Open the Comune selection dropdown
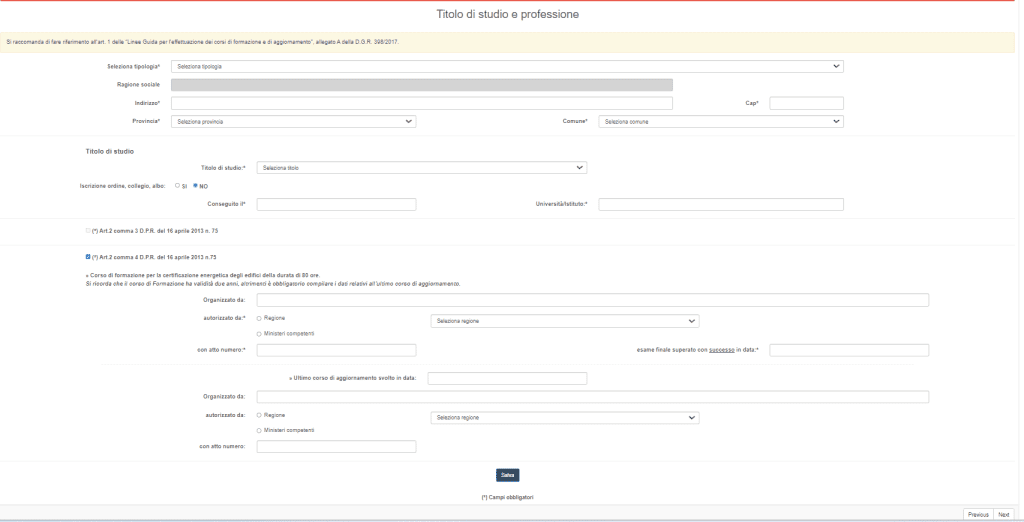 [x=721, y=121]
